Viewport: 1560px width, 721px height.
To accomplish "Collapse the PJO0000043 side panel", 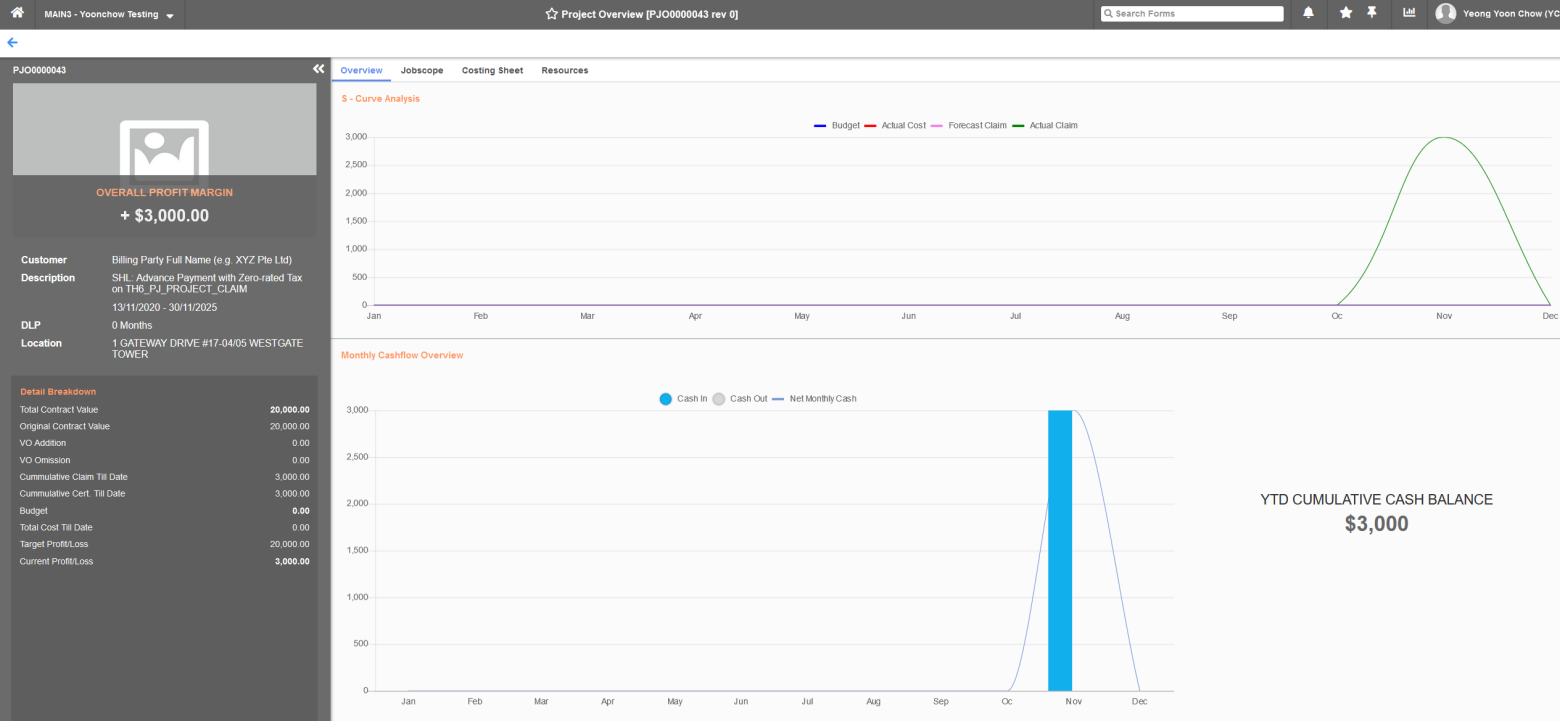I will tap(318, 69).
